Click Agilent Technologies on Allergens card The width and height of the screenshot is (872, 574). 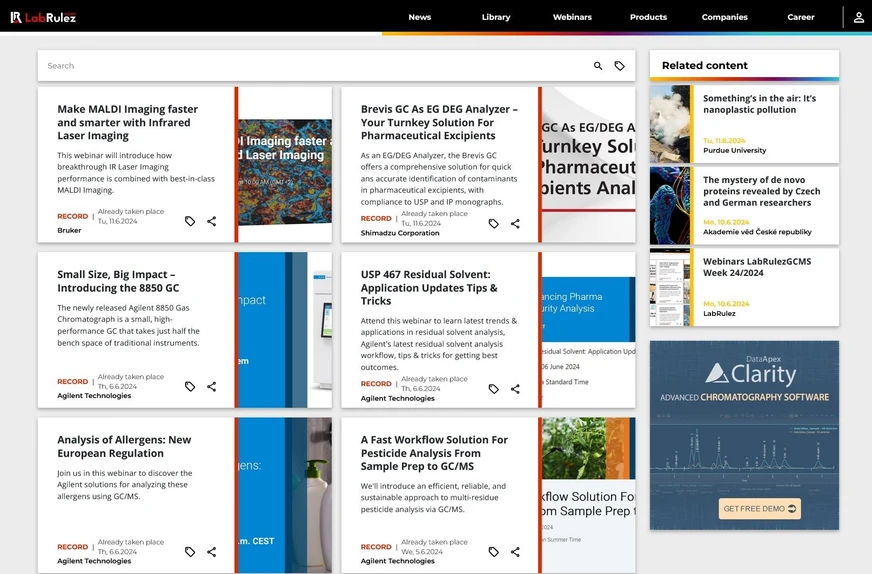coord(94,561)
